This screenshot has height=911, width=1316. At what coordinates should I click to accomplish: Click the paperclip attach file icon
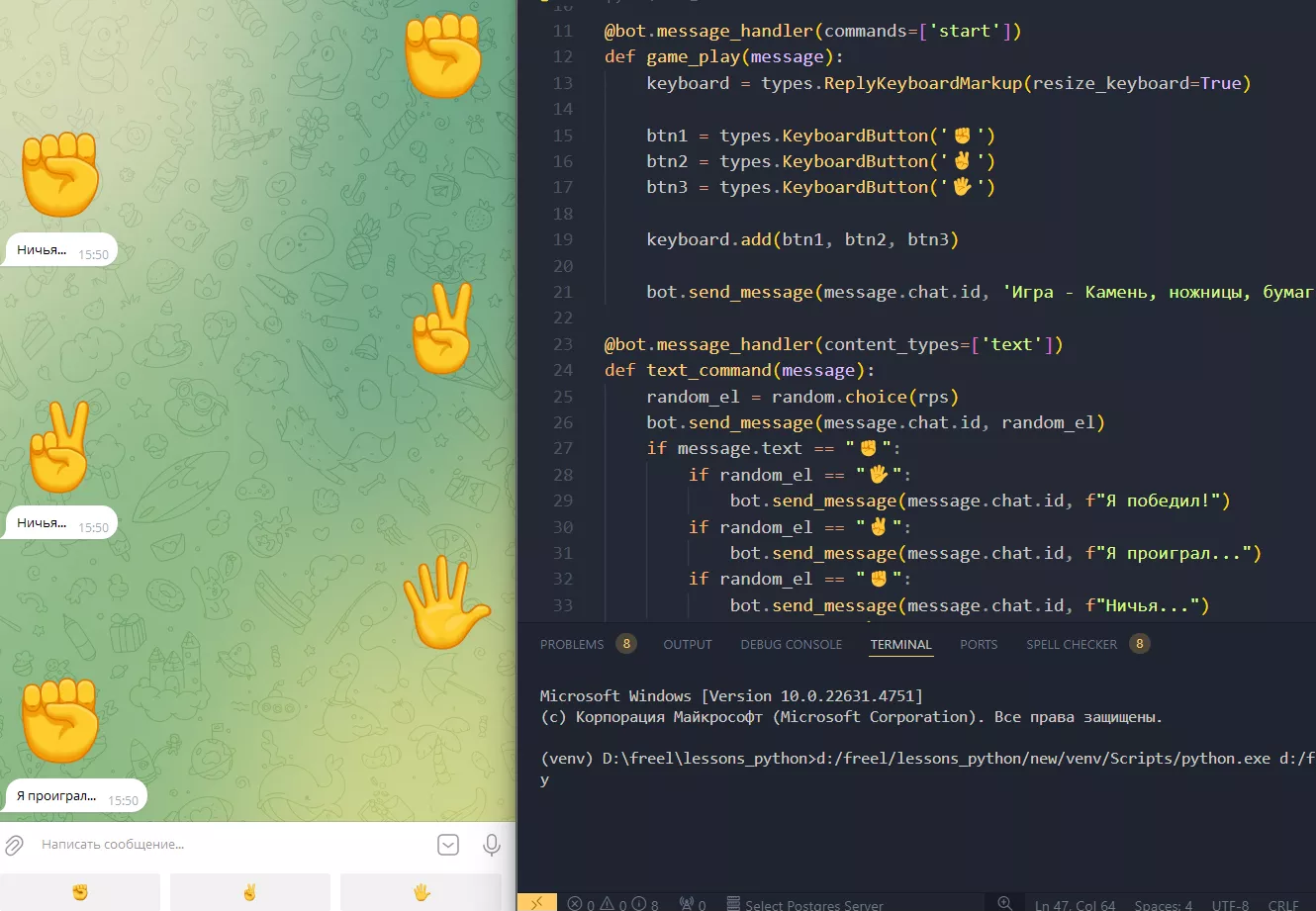pos(14,845)
